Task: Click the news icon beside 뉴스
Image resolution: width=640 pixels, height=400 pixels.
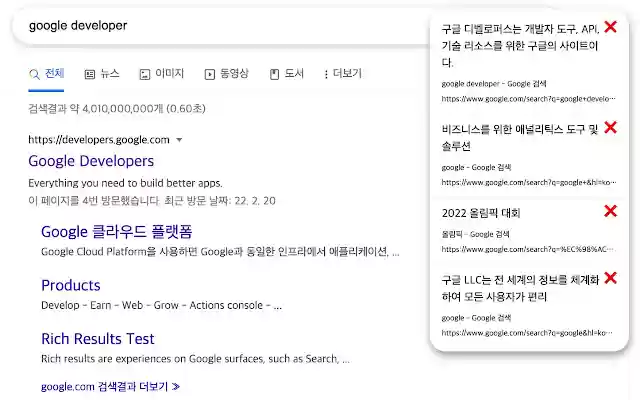Action: pyautogui.click(x=89, y=74)
